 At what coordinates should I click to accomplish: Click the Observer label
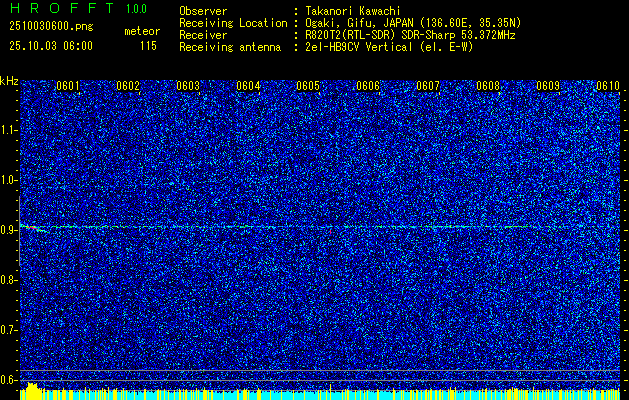(x=203, y=11)
